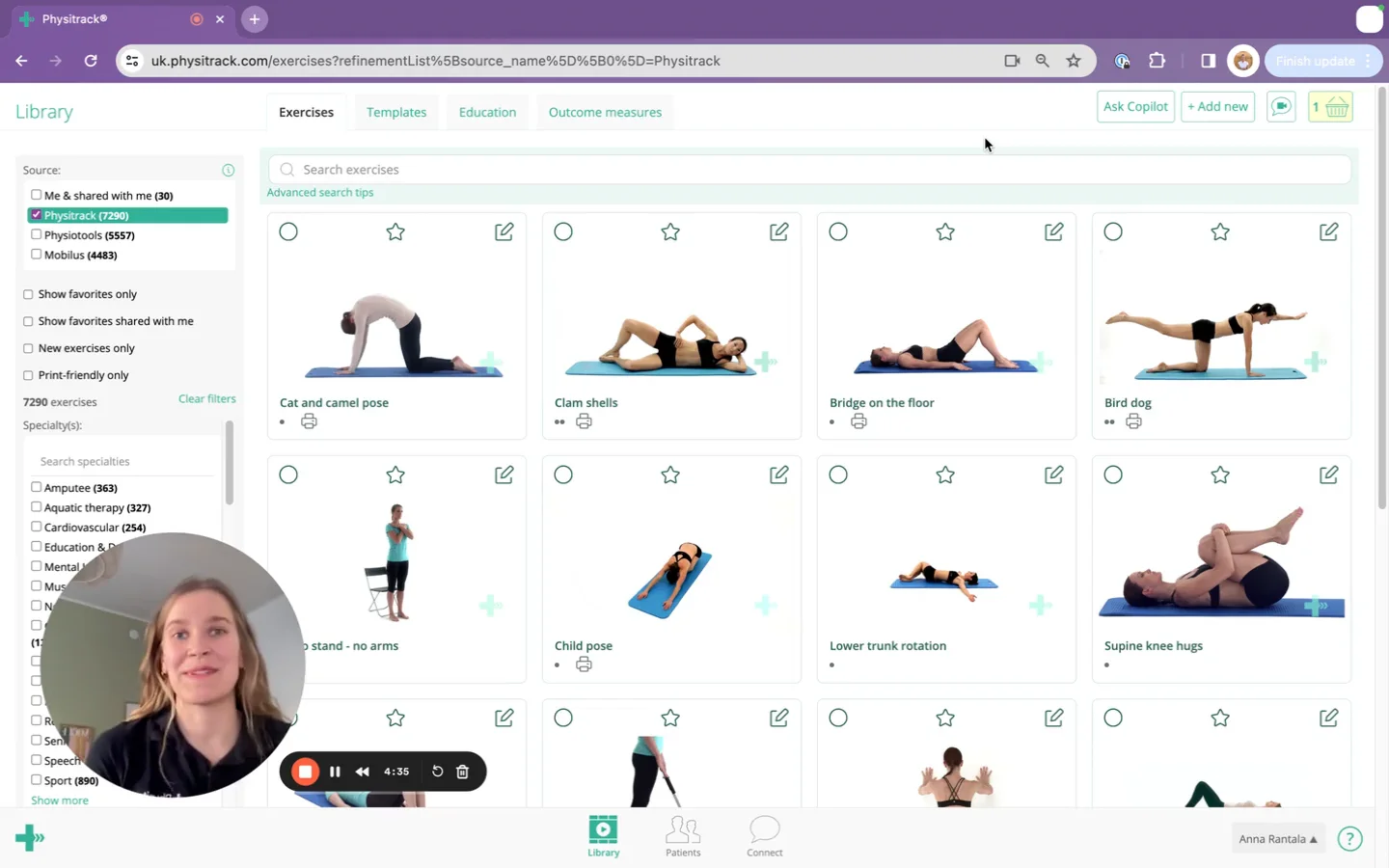Open the video call icon beside Add new
The image size is (1389, 868).
click(1281, 106)
